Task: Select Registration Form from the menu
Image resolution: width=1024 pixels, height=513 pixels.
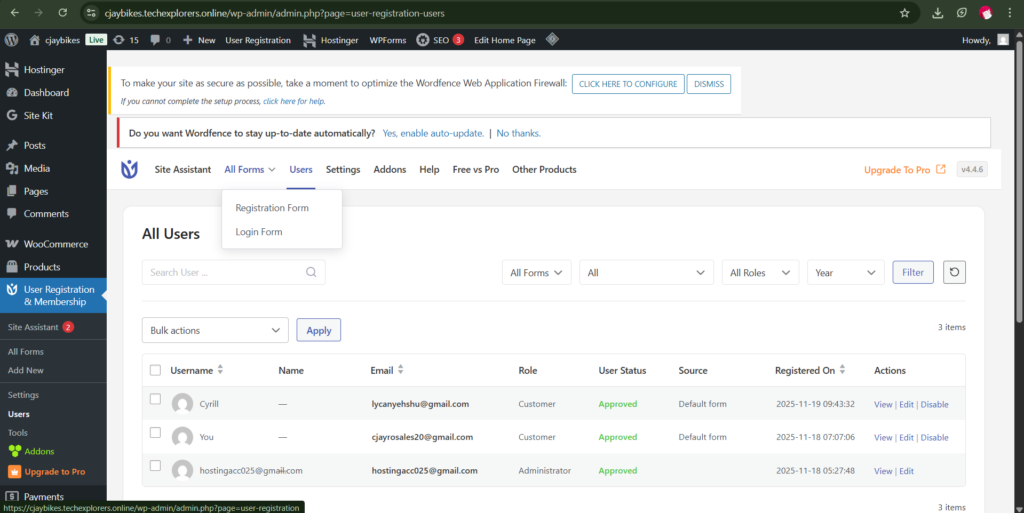Action: coord(272,208)
